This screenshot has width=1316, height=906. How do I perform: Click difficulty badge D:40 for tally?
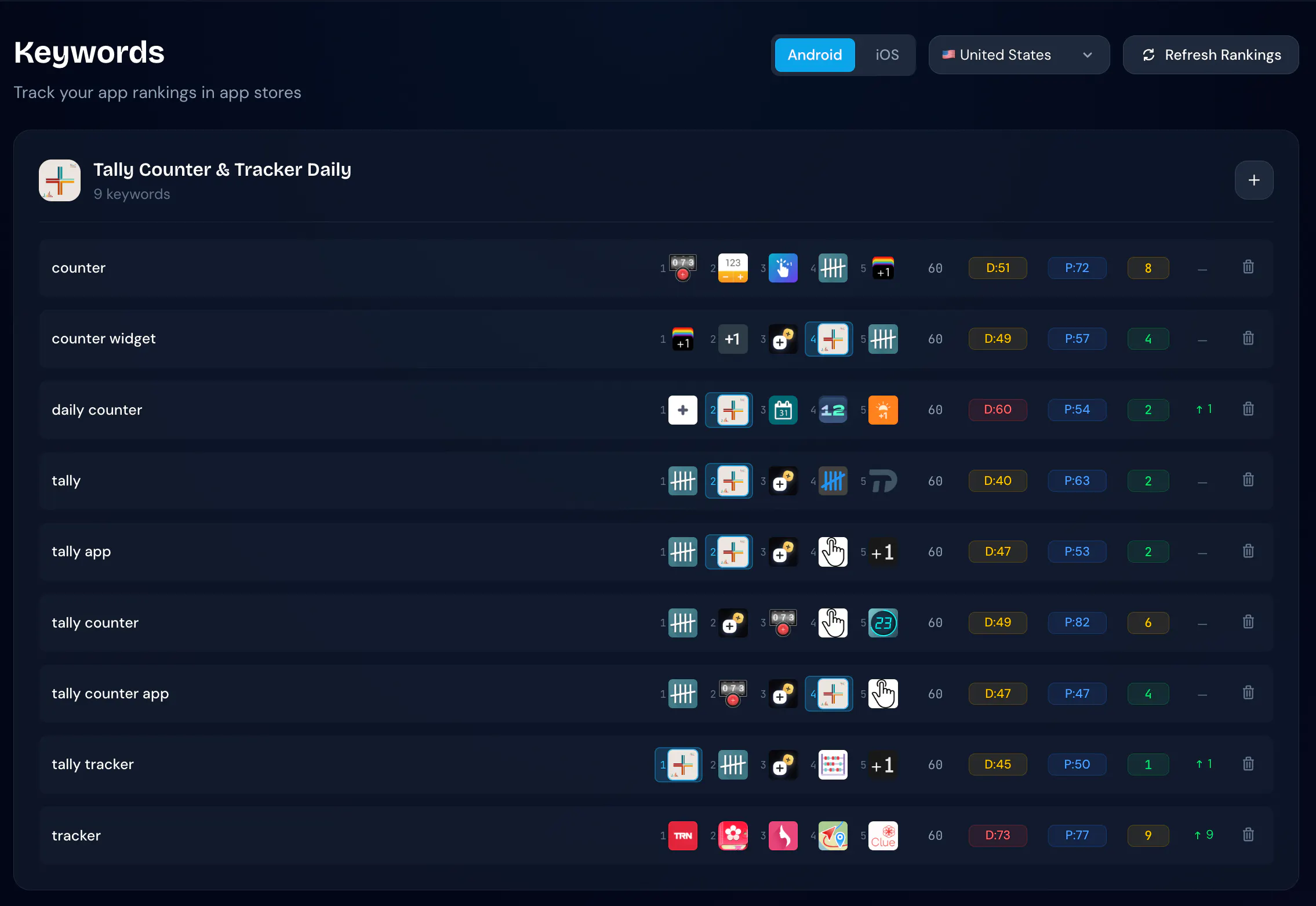(998, 480)
